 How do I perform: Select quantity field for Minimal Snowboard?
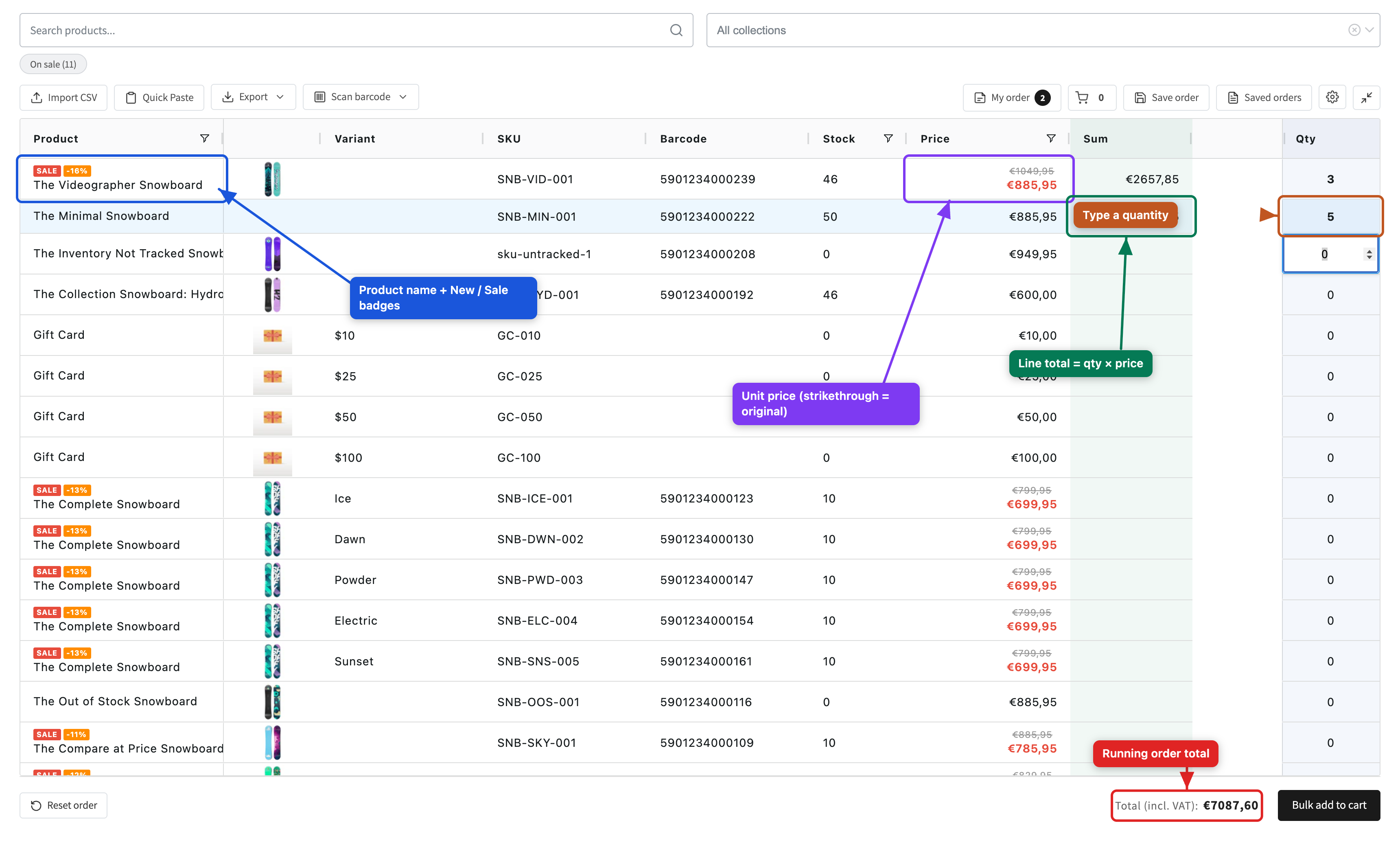1330,217
